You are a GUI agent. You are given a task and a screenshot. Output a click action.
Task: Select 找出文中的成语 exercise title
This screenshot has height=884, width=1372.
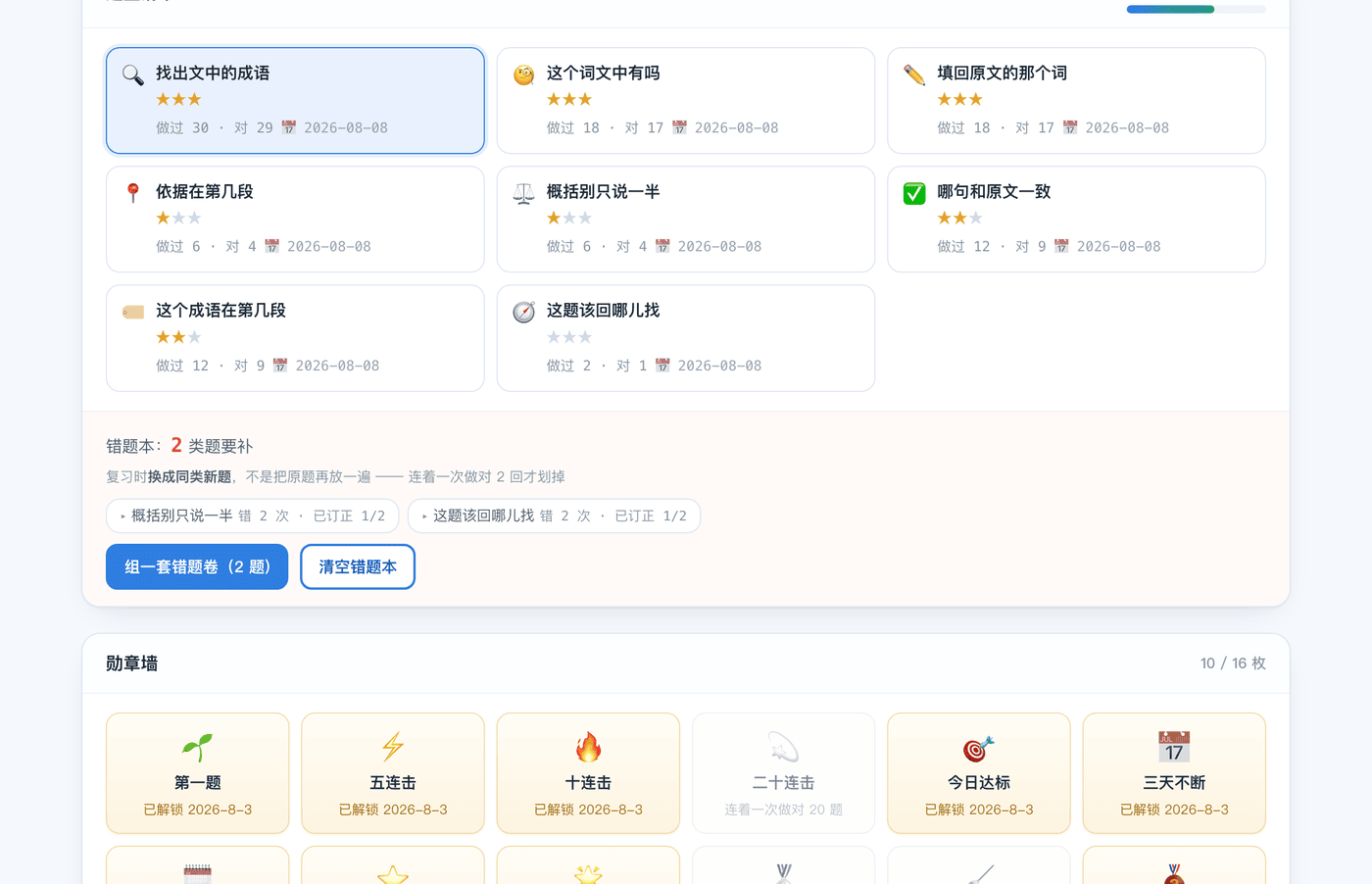tap(213, 73)
